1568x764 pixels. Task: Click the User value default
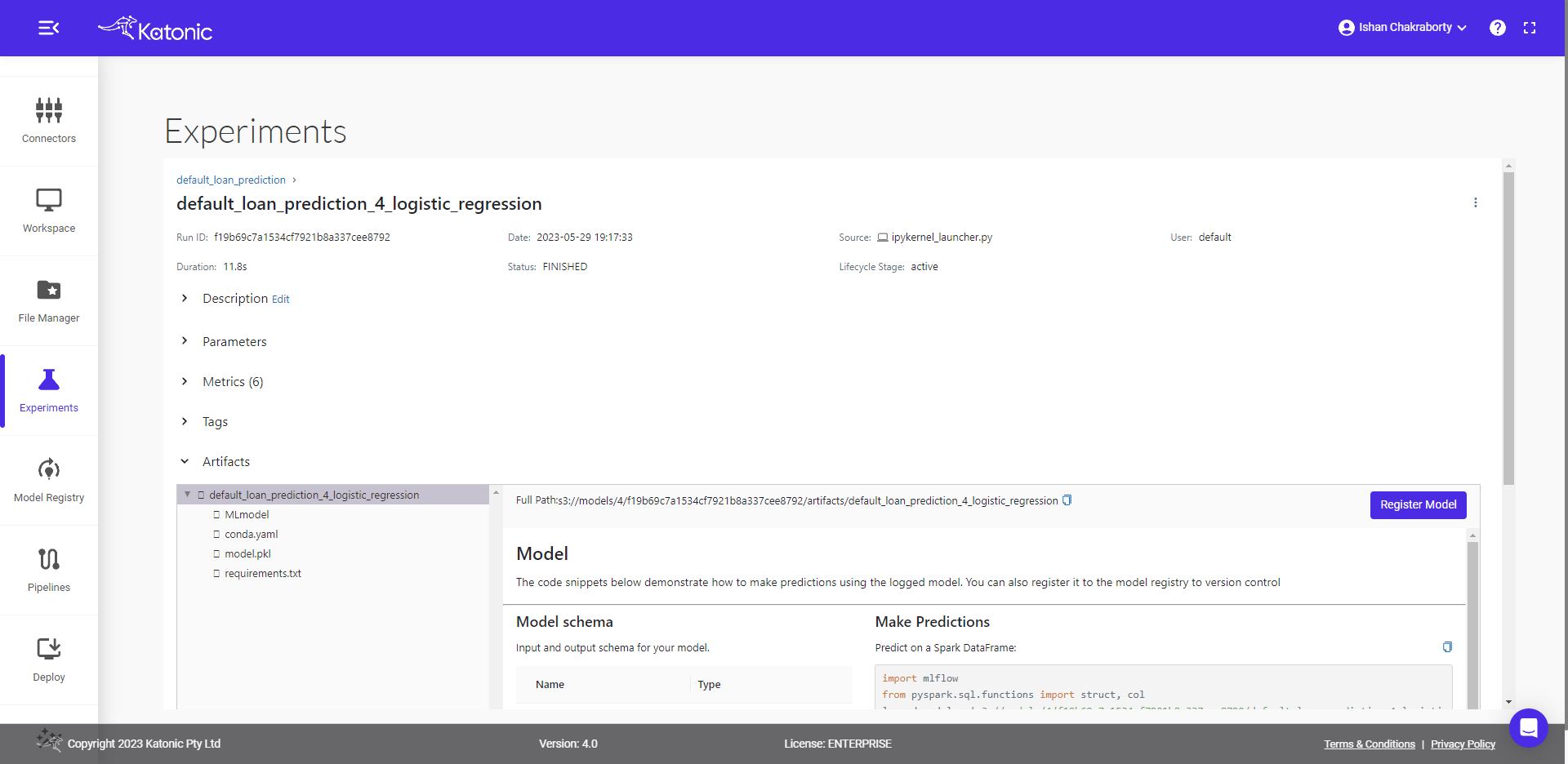(x=1215, y=238)
